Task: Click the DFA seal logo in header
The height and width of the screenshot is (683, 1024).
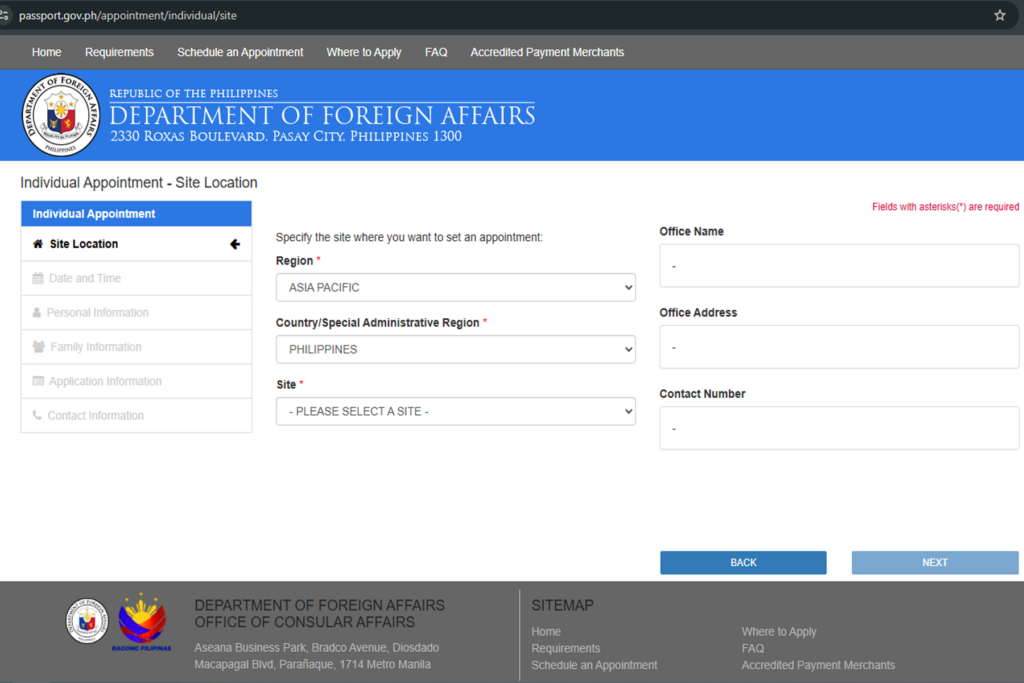Action: (61, 115)
